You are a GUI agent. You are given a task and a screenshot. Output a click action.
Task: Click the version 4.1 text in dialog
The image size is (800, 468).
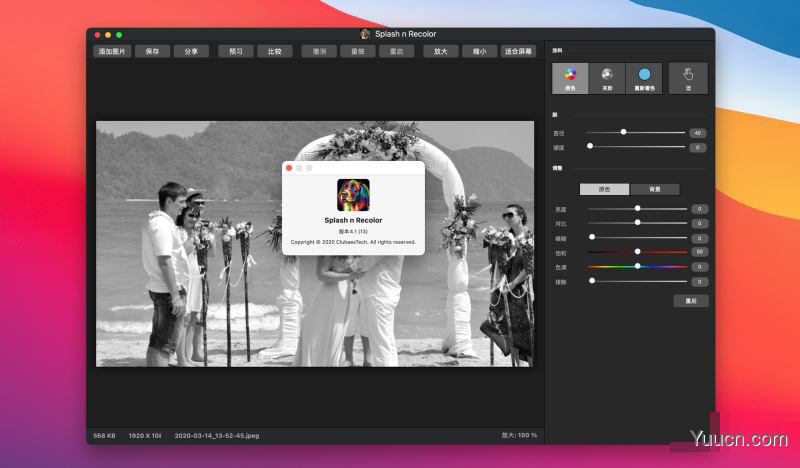click(353, 231)
